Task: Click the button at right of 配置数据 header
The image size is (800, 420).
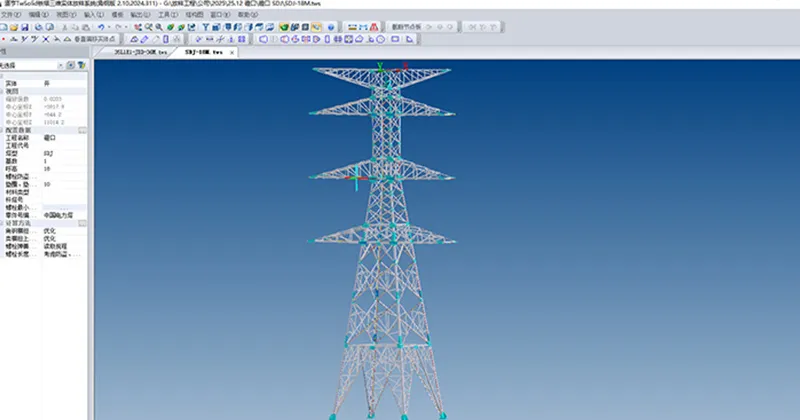Action: pyautogui.click(x=82, y=130)
